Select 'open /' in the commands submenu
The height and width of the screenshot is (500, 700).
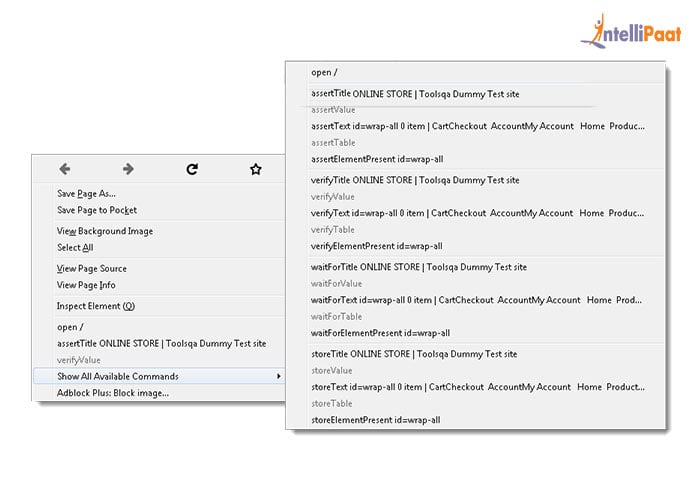click(x=325, y=72)
